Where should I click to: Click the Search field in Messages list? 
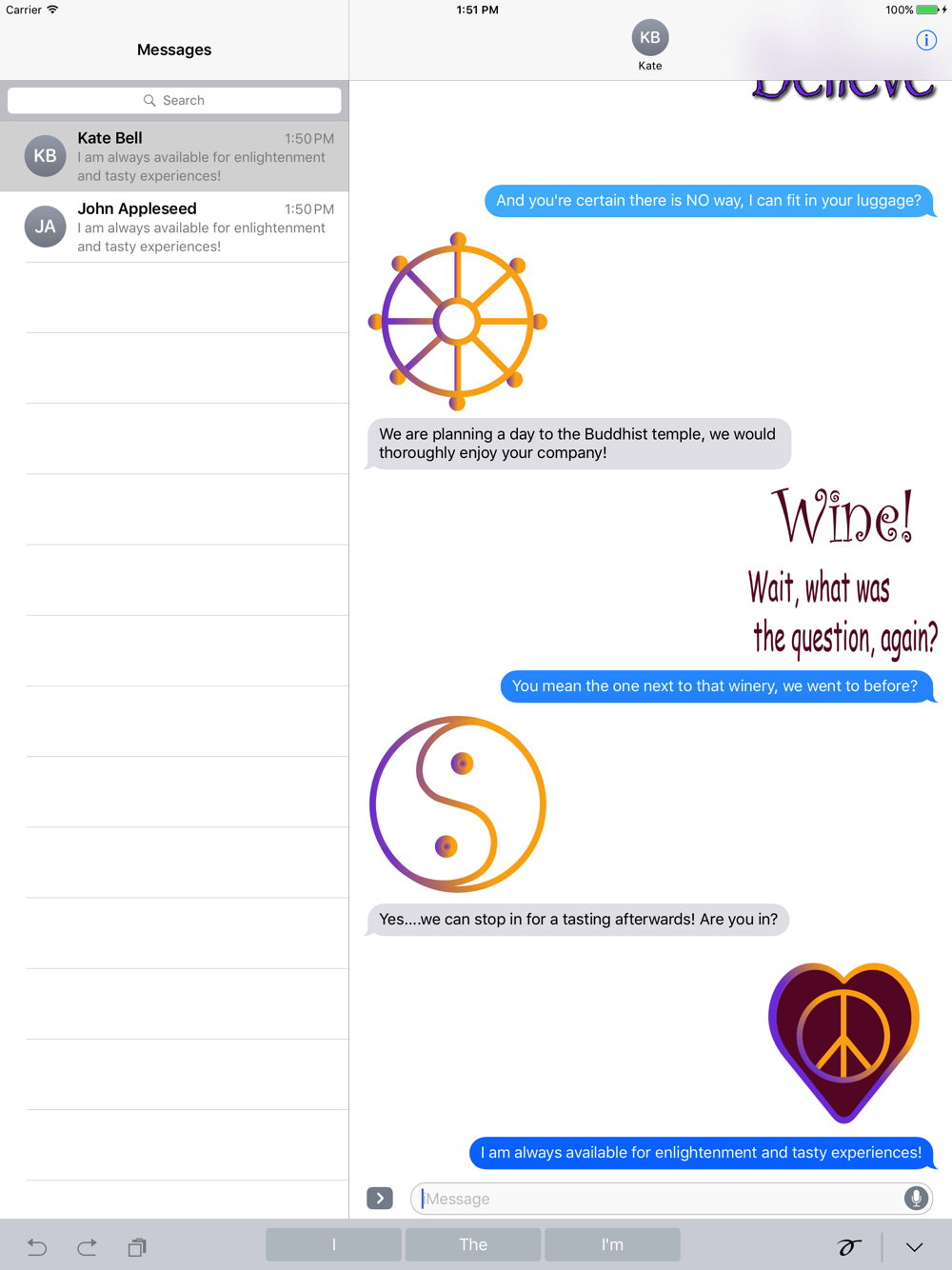pos(174,100)
